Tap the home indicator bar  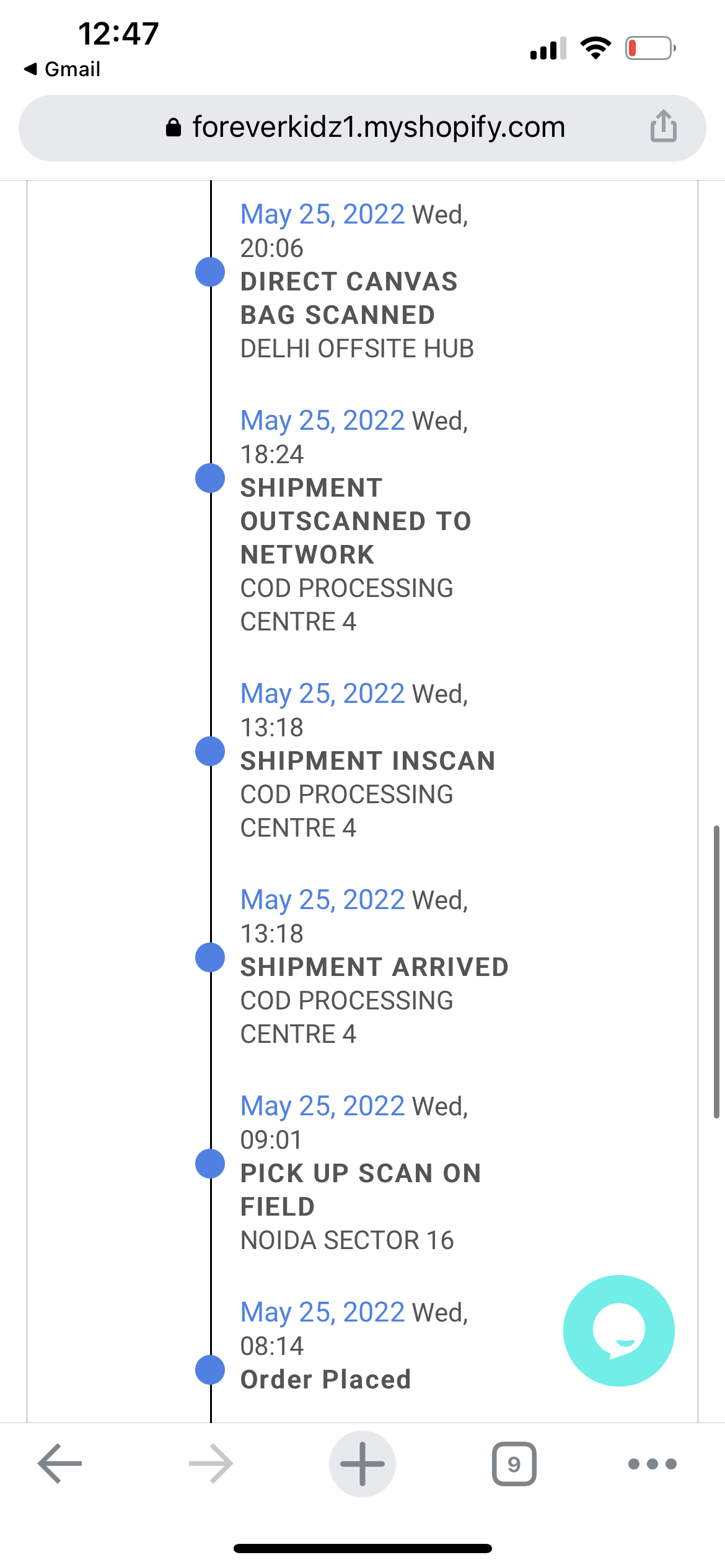point(362,1548)
